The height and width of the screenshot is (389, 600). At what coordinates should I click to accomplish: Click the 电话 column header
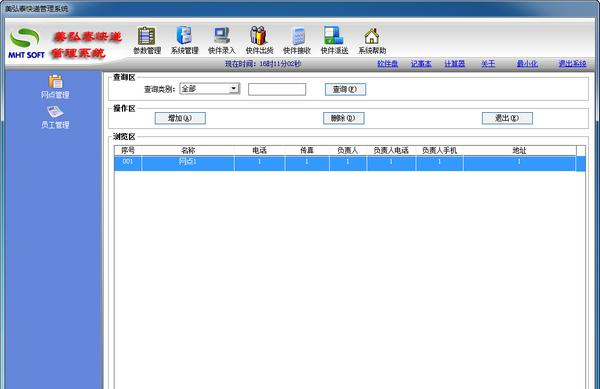click(259, 150)
